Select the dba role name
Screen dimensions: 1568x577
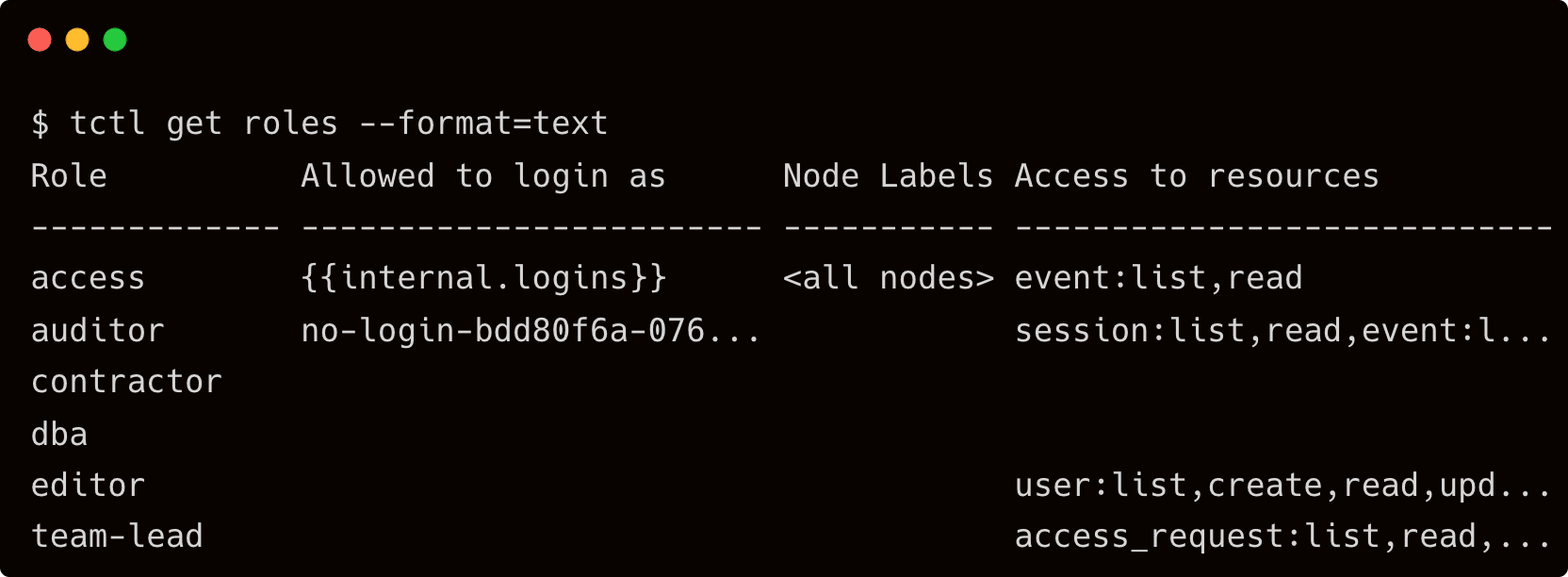[59, 435]
